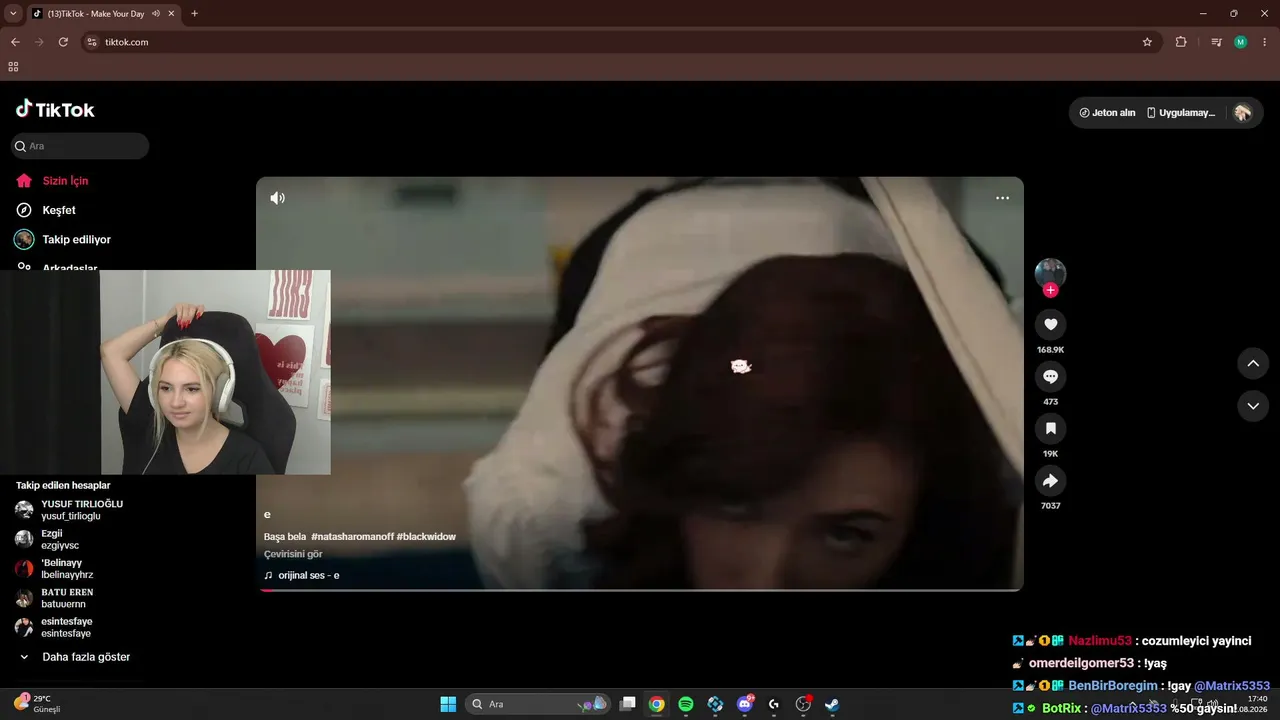Open the Chrome apps grid shortcut
Screen dimensions: 1280x720
coord(13,67)
